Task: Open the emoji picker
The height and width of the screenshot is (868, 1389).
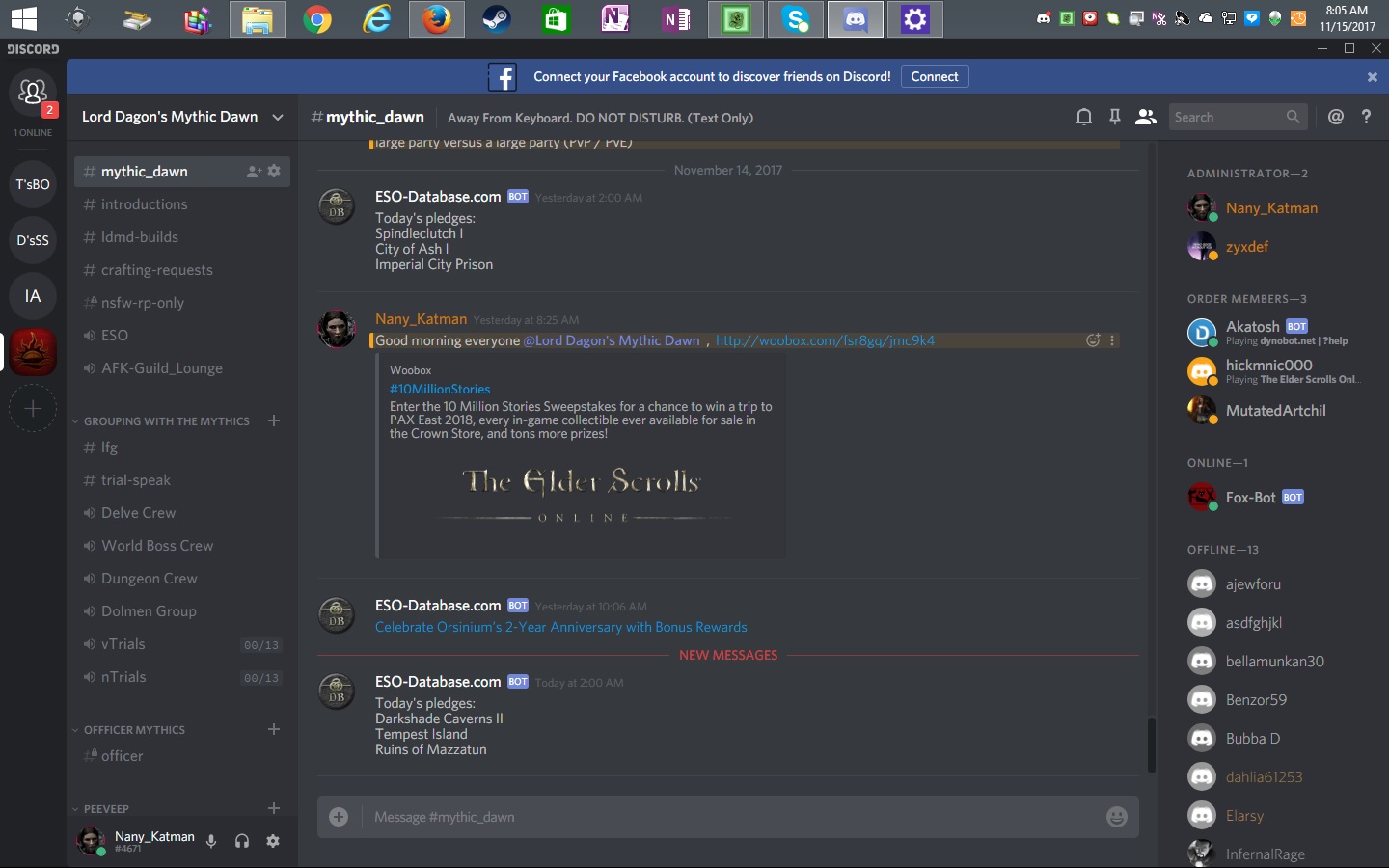Action: (x=1117, y=817)
